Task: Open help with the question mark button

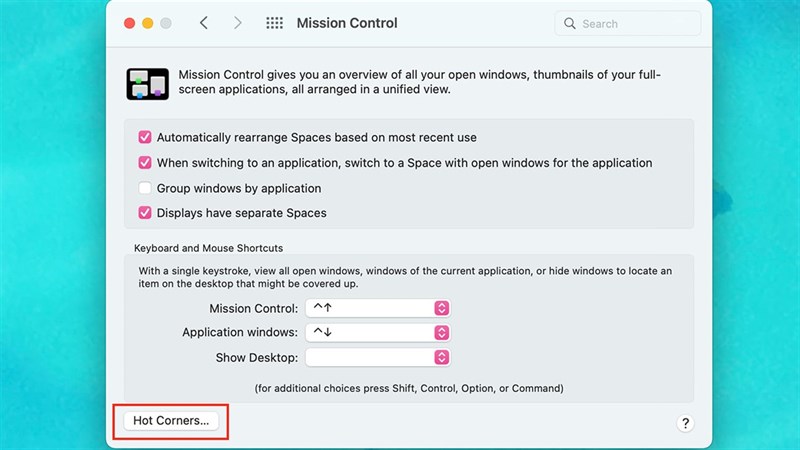Action: click(685, 423)
